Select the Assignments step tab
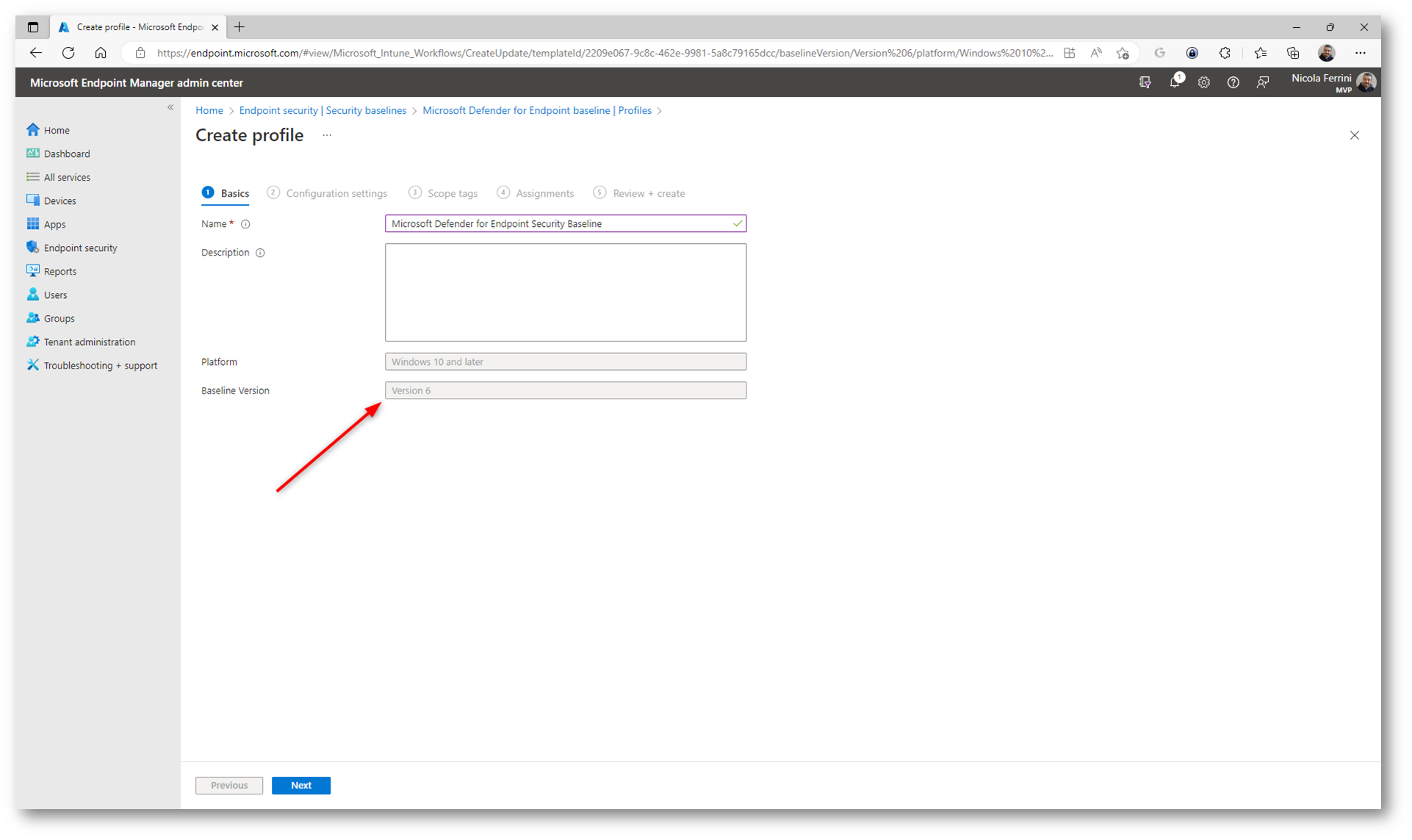Image resolution: width=1412 pixels, height=840 pixels. pos(536,193)
